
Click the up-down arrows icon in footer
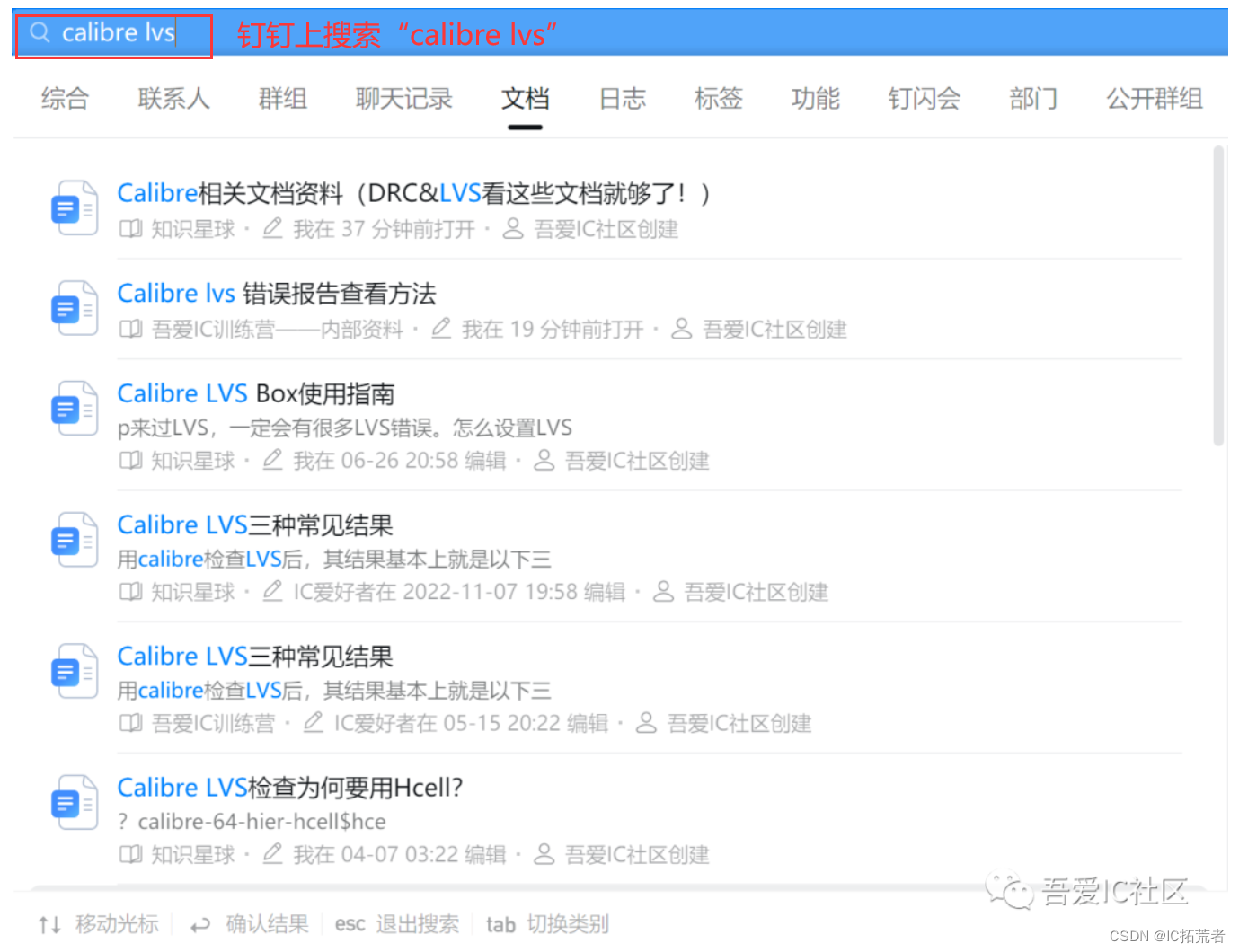(x=49, y=924)
